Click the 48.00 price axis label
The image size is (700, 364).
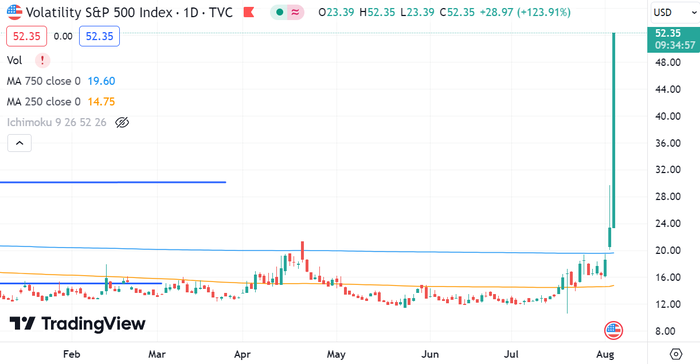point(668,63)
